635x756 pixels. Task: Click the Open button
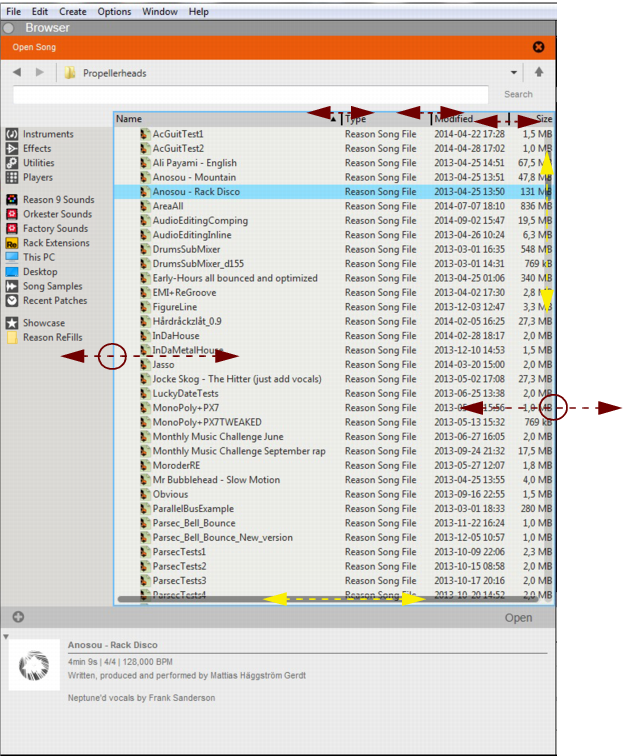click(518, 618)
